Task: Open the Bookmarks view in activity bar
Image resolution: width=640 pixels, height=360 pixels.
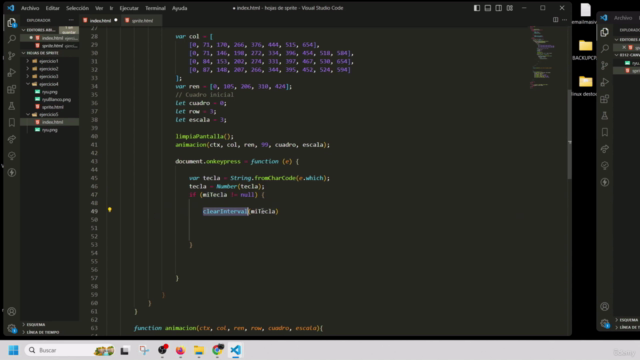Action: pos(11,122)
